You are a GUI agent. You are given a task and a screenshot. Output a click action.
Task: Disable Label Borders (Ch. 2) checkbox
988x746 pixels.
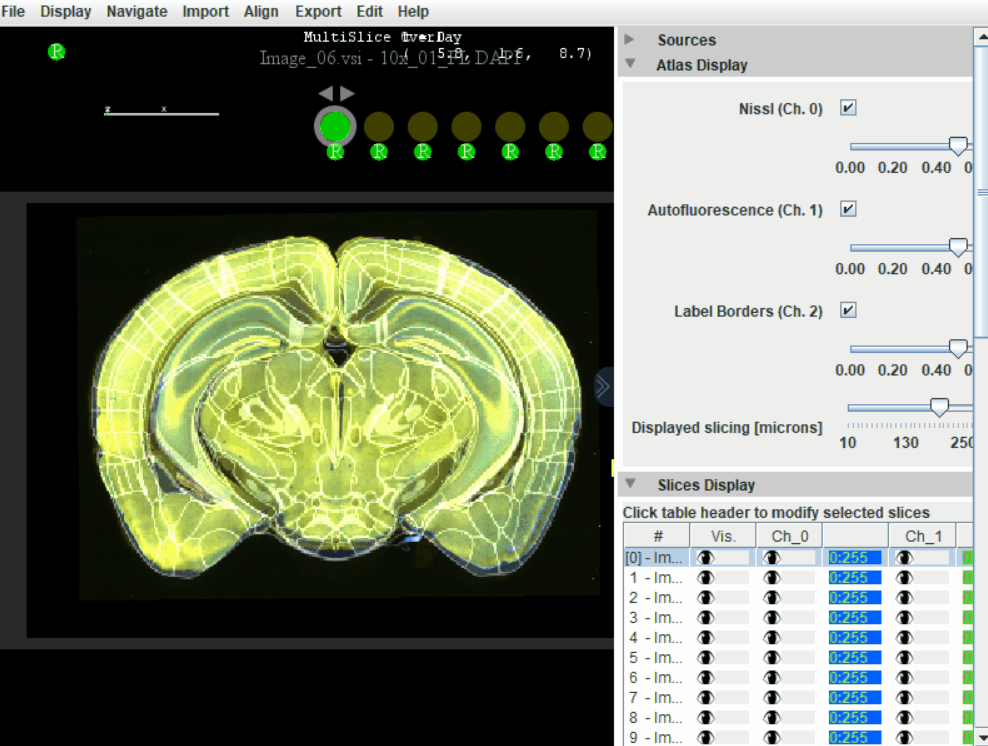click(x=848, y=311)
